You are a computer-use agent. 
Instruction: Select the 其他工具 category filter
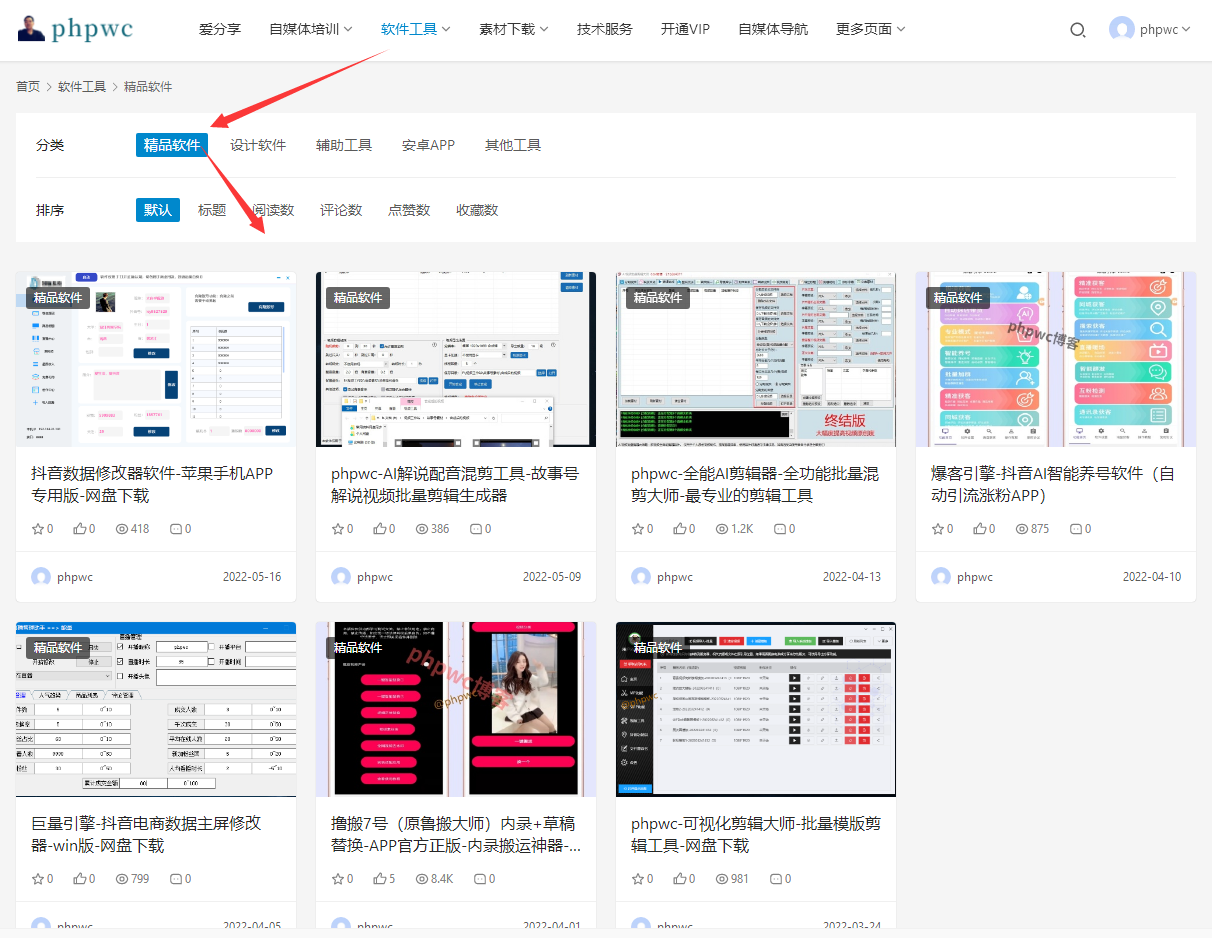click(513, 145)
